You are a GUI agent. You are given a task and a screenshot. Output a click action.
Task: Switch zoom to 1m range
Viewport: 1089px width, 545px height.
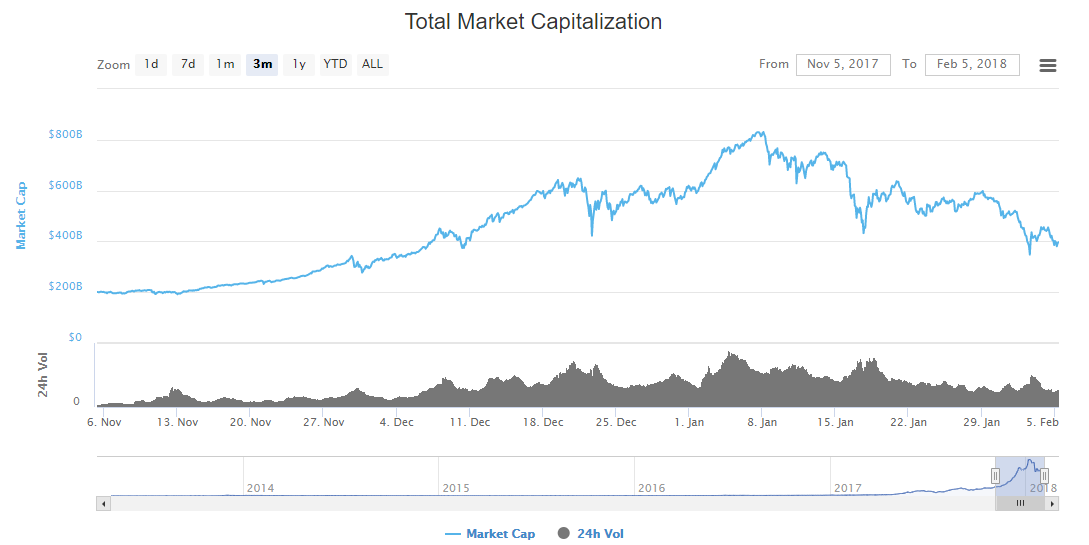pos(225,64)
